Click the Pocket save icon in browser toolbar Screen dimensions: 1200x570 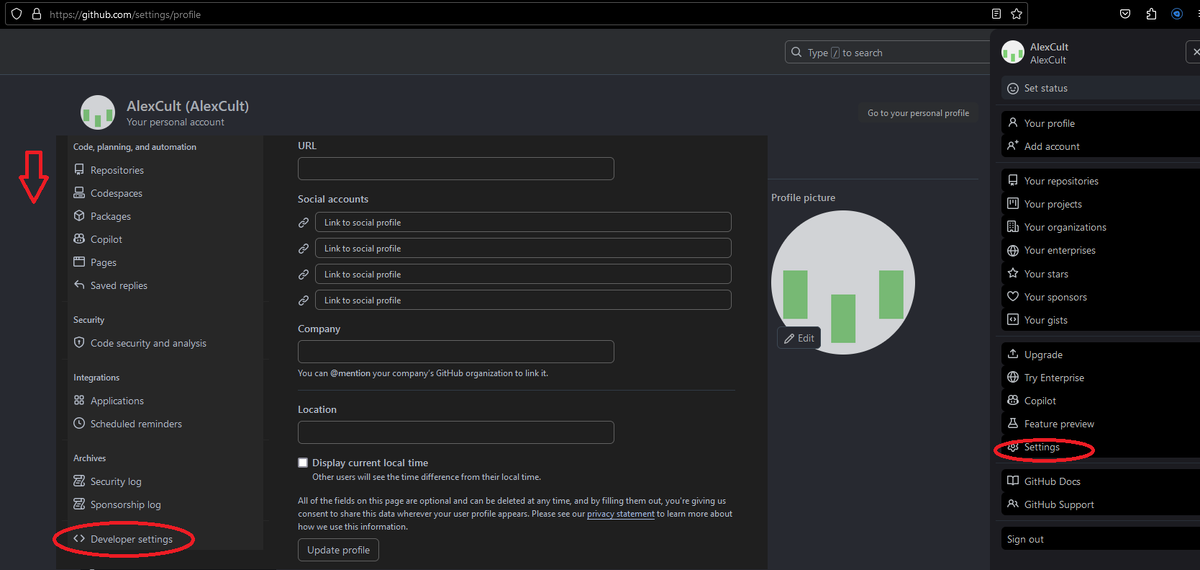pyautogui.click(x=1125, y=14)
